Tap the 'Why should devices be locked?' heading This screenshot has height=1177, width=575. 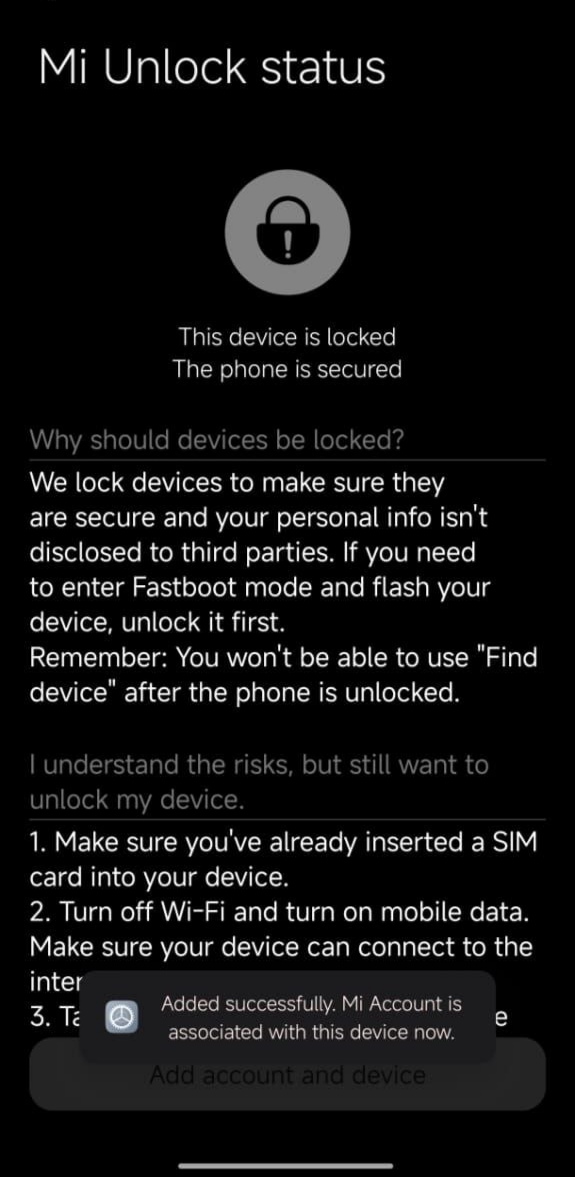click(x=216, y=440)
